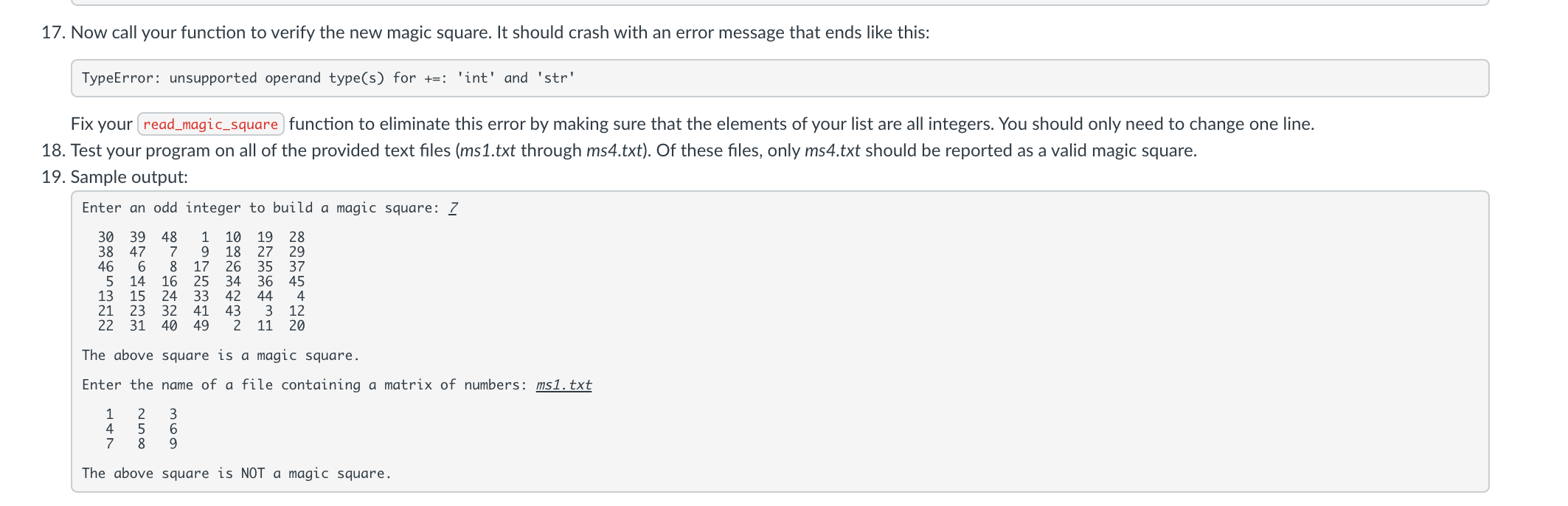Click the TypeError unsupported operand message line
Image resolution: width=1568 pixels, height=506 pixels.
328,78
